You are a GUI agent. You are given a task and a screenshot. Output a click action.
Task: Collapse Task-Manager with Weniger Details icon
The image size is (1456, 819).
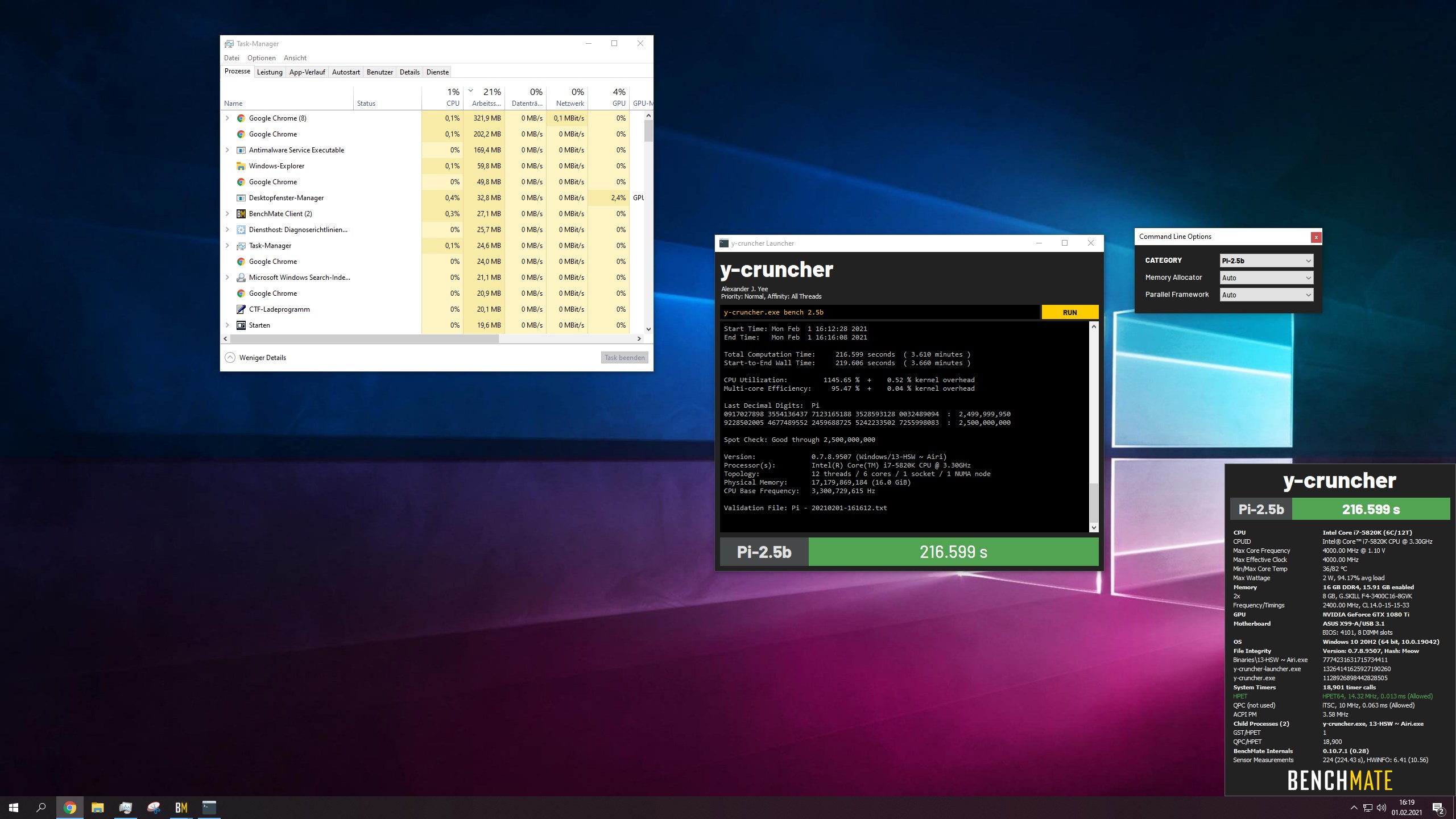230,358
